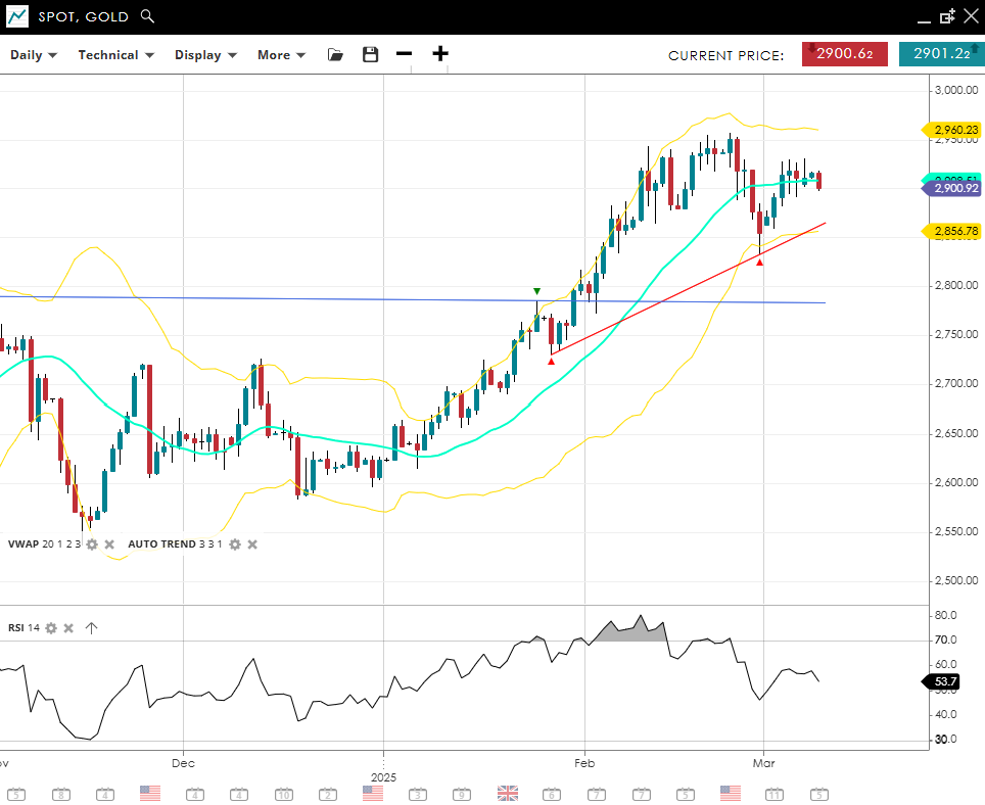Zoom in the chart with plus icon

click(440, 54)
